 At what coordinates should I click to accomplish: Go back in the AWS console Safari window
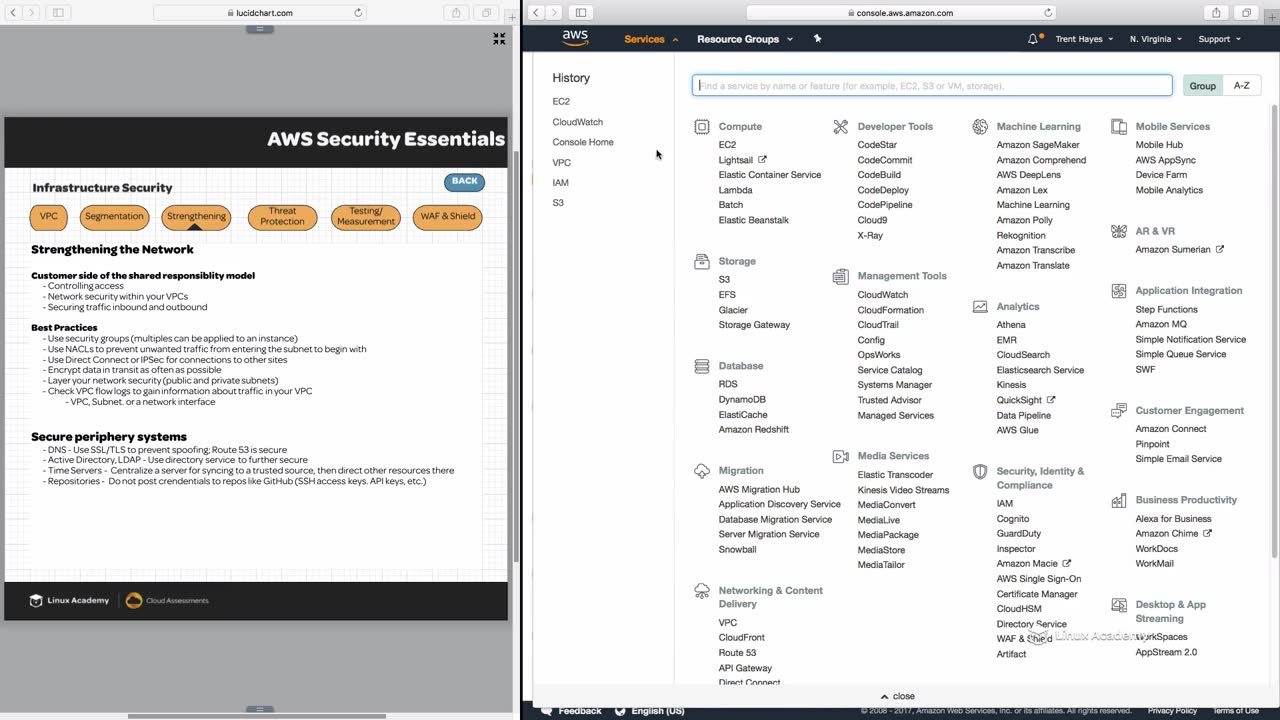click(x=536, y=13)
